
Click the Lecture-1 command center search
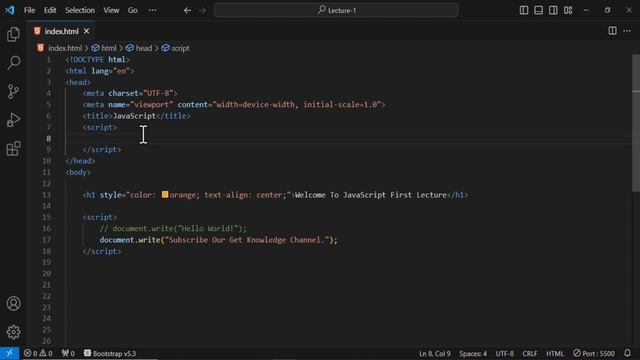[x=336, y=10]
